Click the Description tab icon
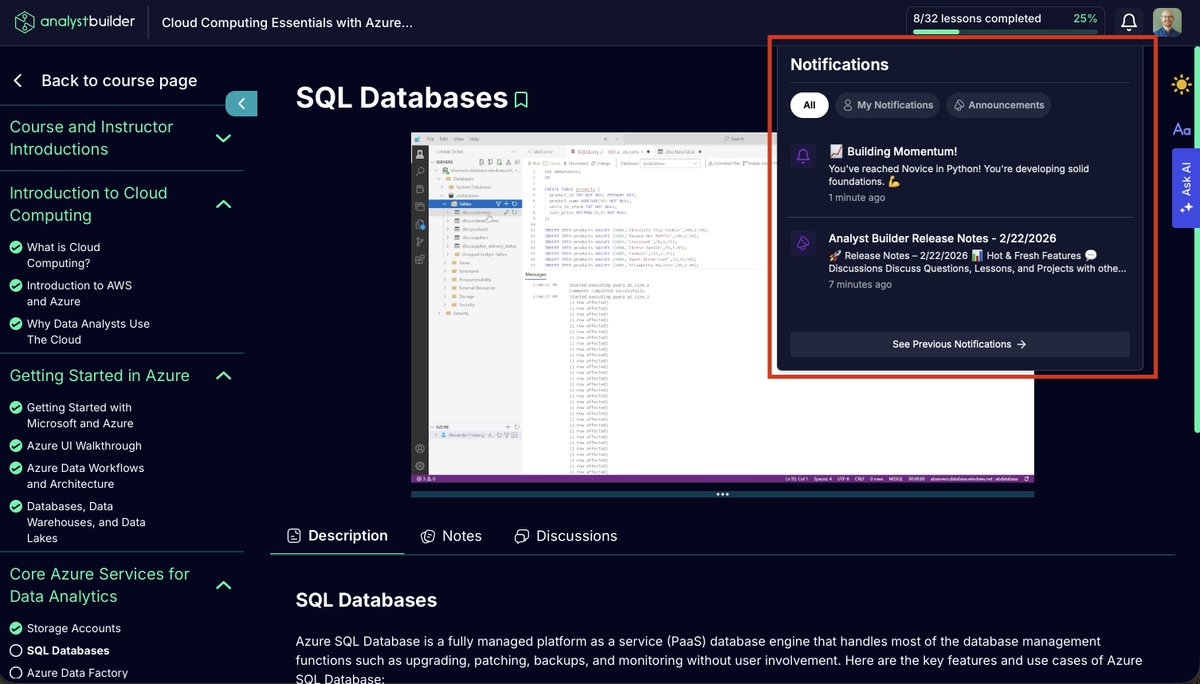 (x=294, y=536)
